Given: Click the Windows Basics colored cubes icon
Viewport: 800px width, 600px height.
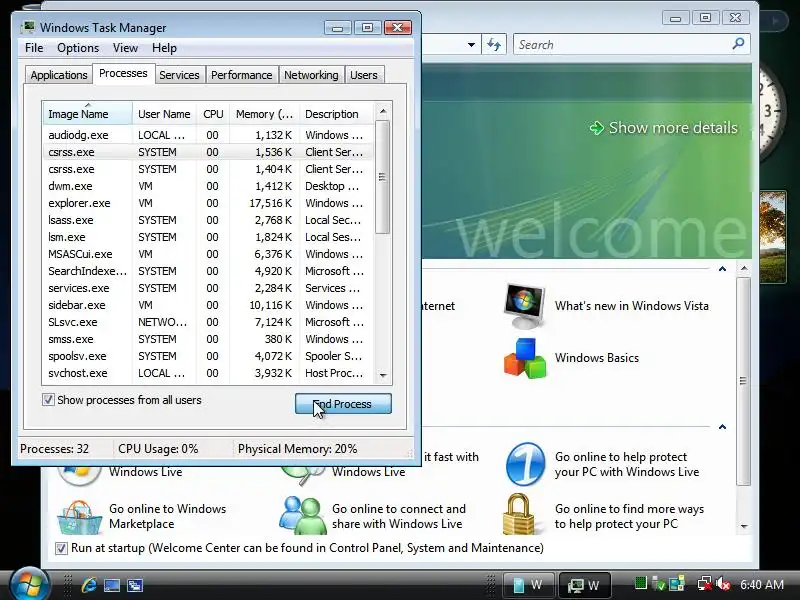Looking at the screenshot, I should coord(524,358).
